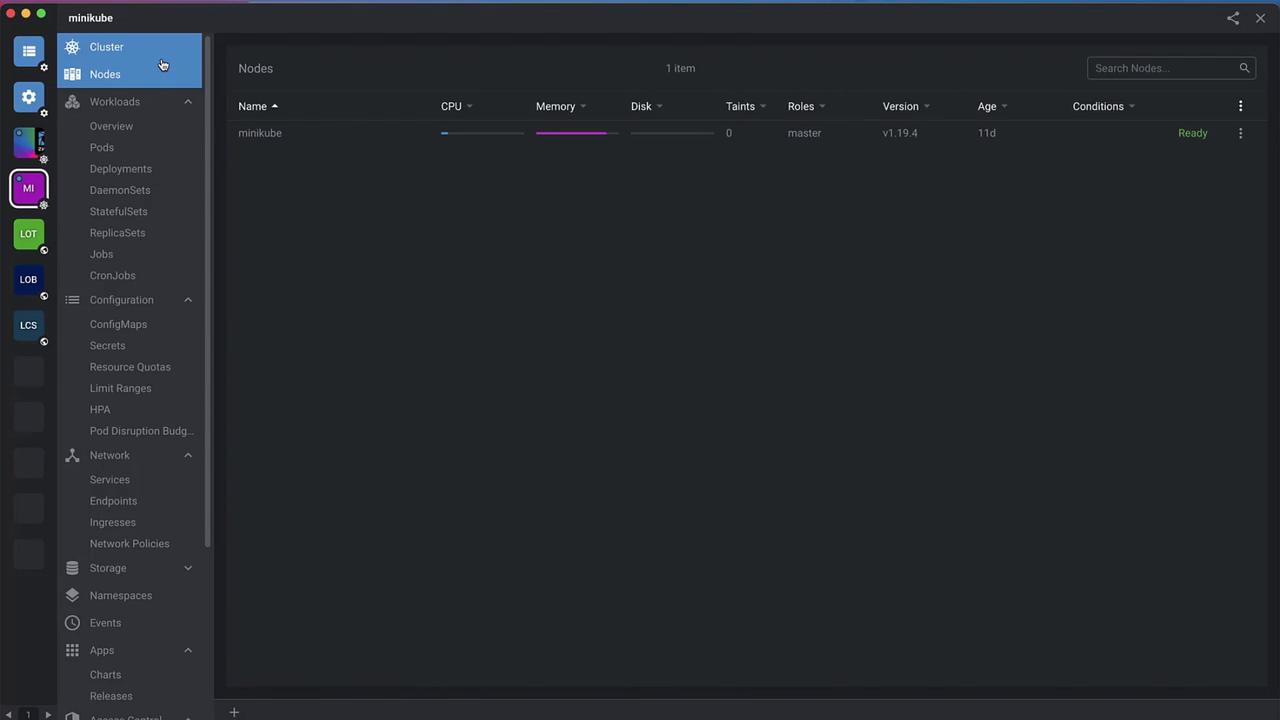Show Services
The image size is (1280, 720).
pyautogui.click(x=110, y=480)
